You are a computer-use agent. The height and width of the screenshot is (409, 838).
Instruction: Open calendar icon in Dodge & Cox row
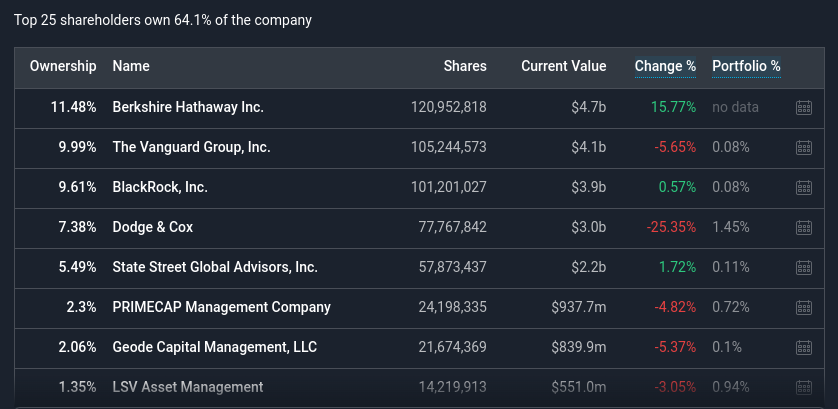[804, 228]
